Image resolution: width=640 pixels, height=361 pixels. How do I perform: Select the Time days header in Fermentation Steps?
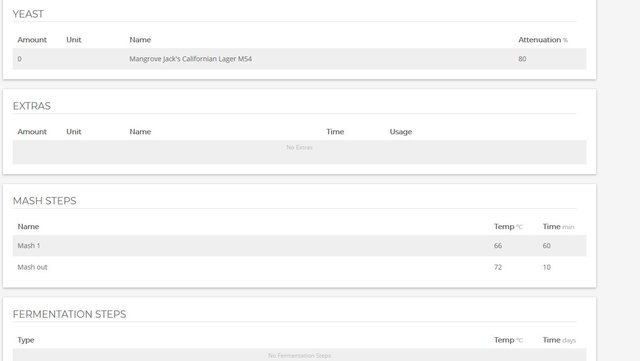559,340
